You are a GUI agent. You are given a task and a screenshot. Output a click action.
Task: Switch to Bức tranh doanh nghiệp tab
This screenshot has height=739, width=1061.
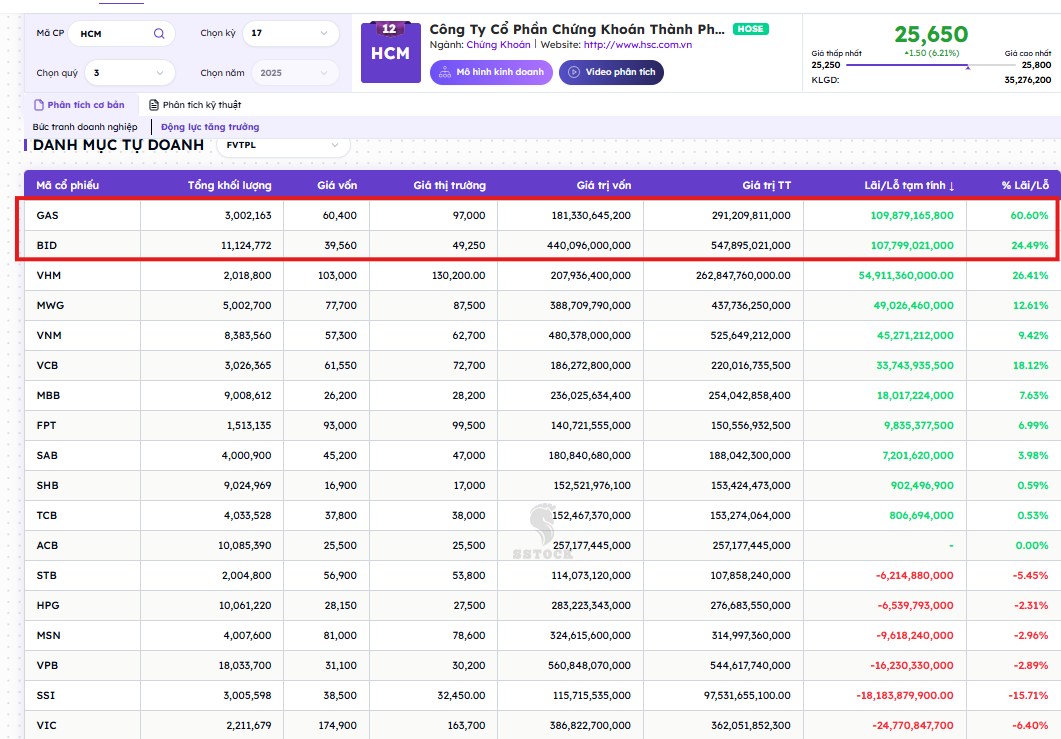click(x=85, y=127)
